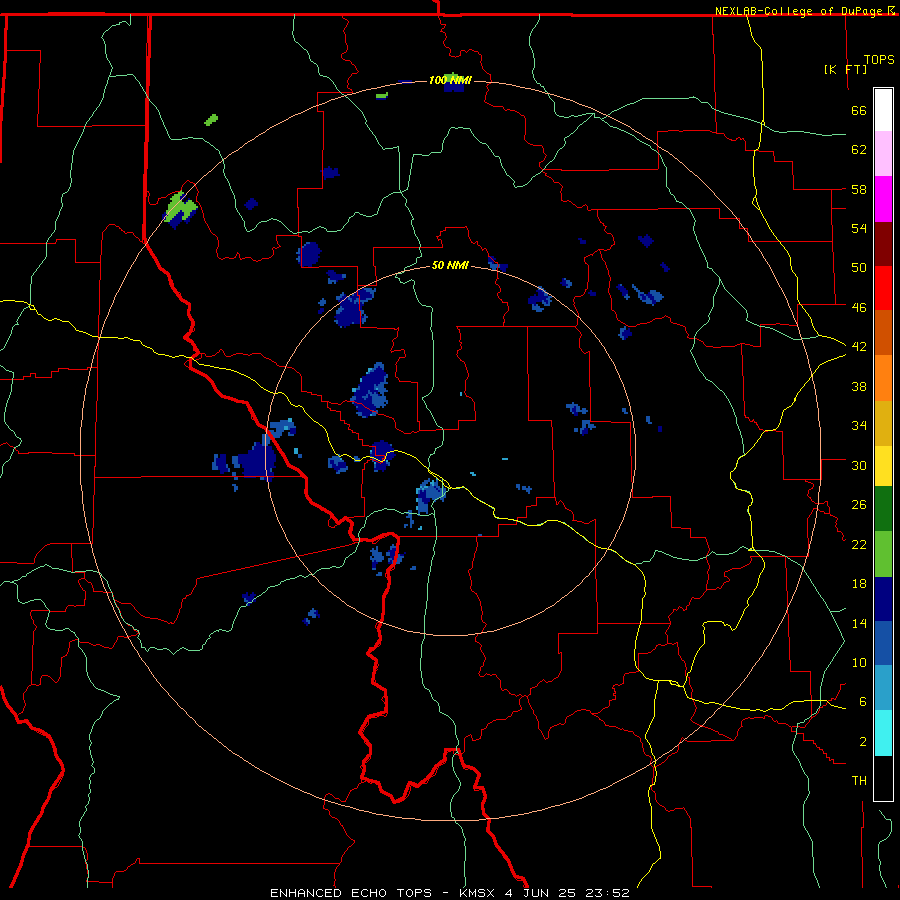
Task: Click the NEXLAB-College of DuPage credit text
Action: click(801, 11)
